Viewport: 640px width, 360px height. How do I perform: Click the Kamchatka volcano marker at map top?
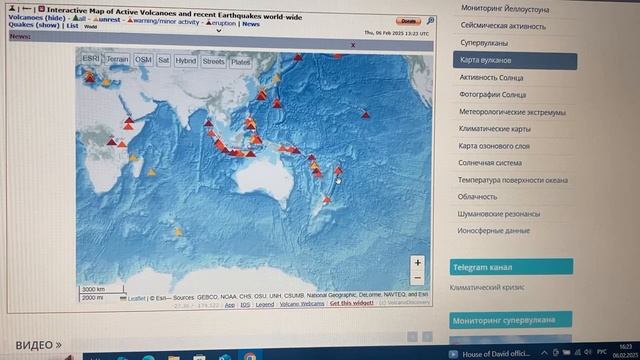tap(298, 57)
